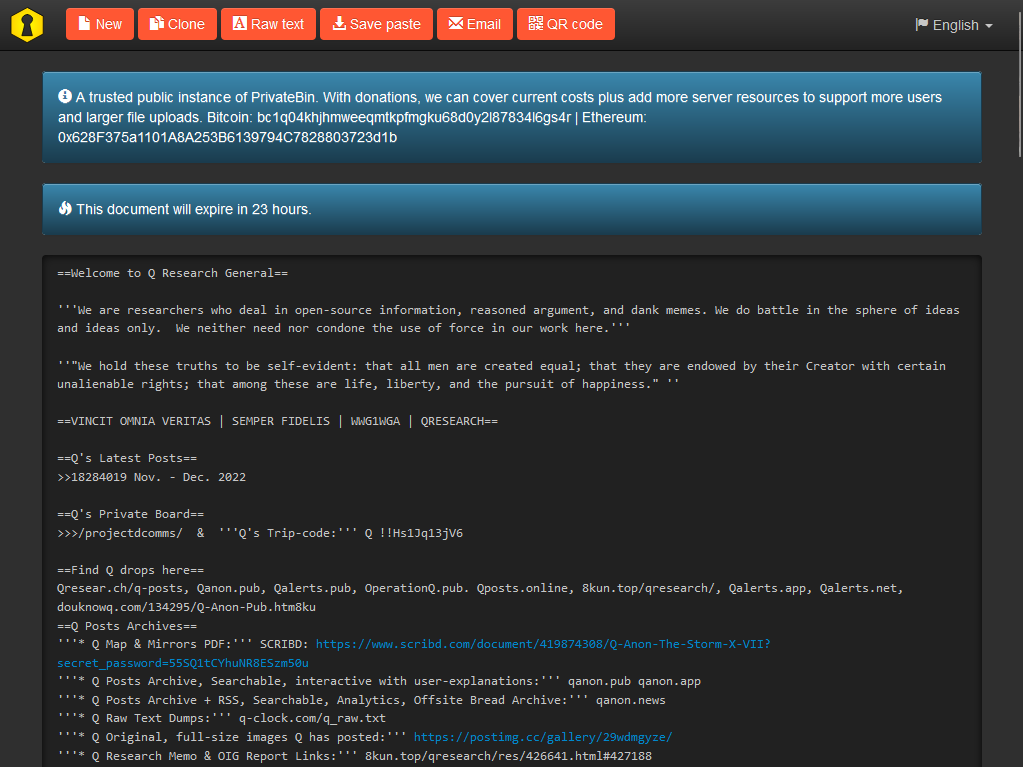This screenshot has width=1023, height=767.
Task: Open the Scribd Q-Anon-The-Storm document link
Action: [x=414, y=654]
